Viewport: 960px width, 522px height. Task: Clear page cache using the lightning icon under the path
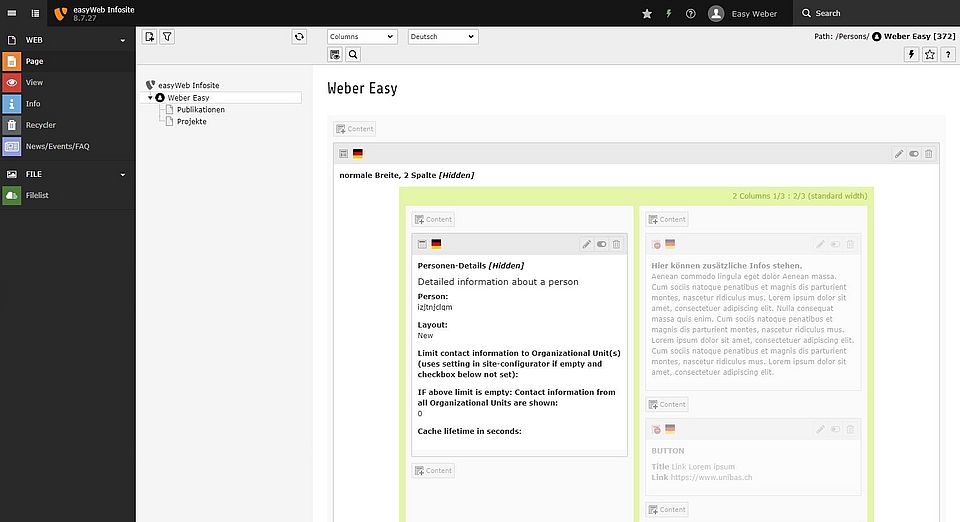pos(912,54)
